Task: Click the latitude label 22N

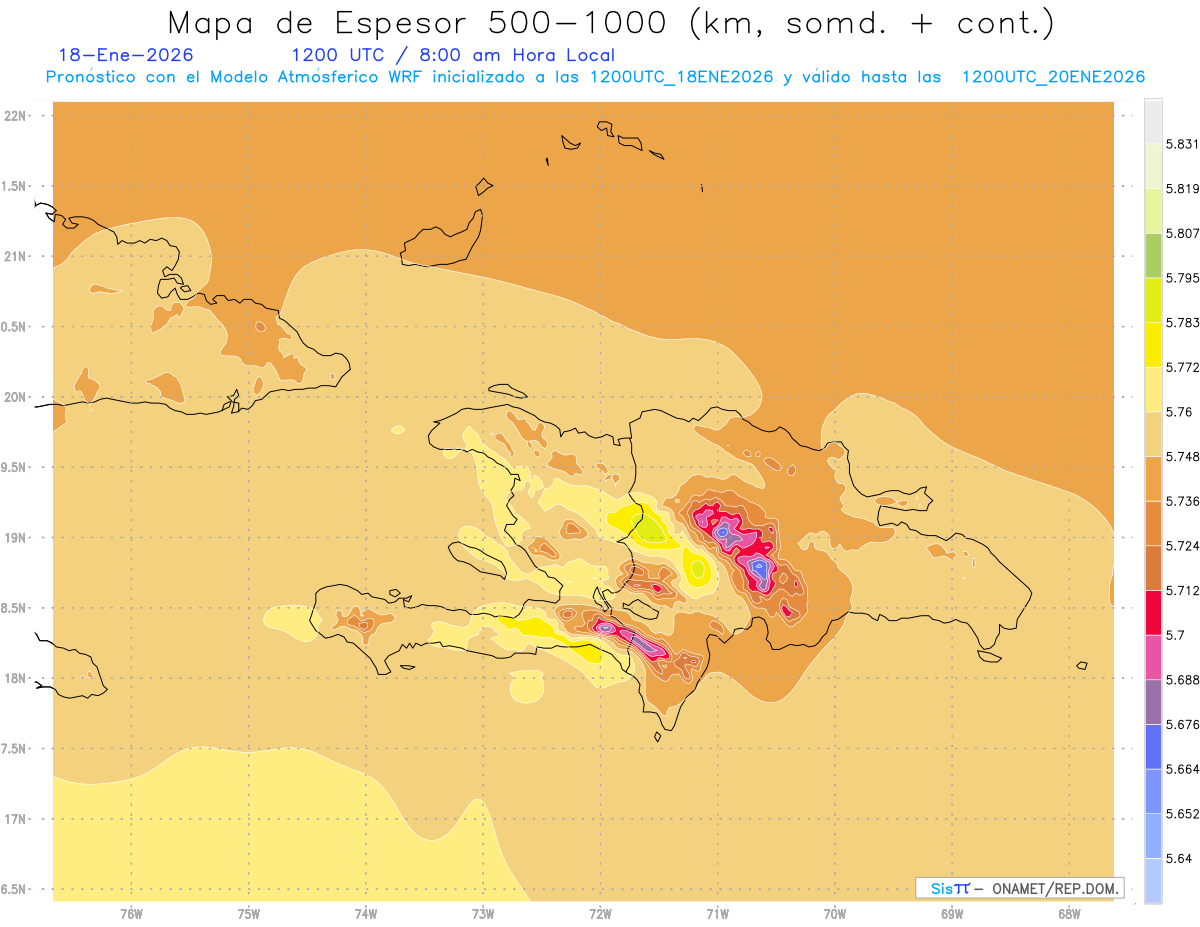Action: tap(16, 116)
